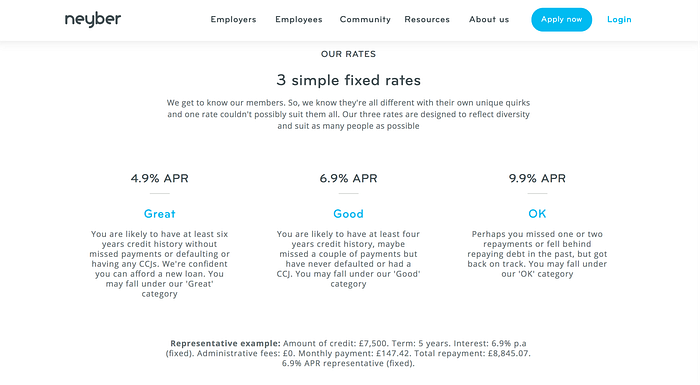Click the '3 simple fixed rates' heading
This screenshot has width=700, height=385.
(348, 80)
